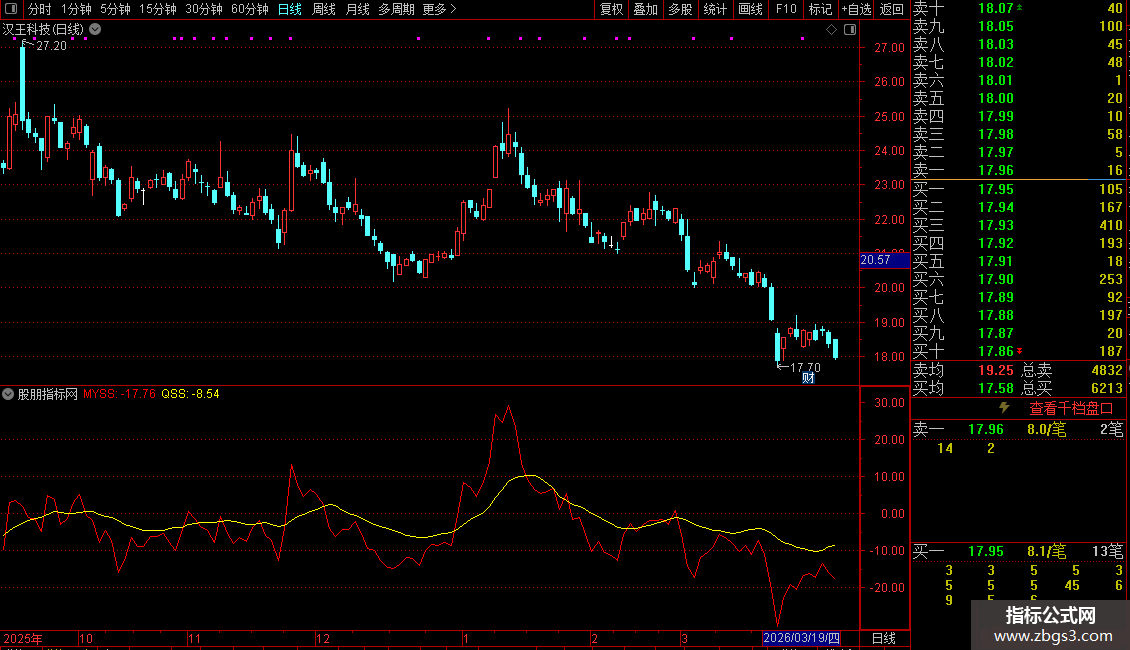Toggle 叠加 overlay mode
Screen dimensions: 1130x650
pos(645,9)
